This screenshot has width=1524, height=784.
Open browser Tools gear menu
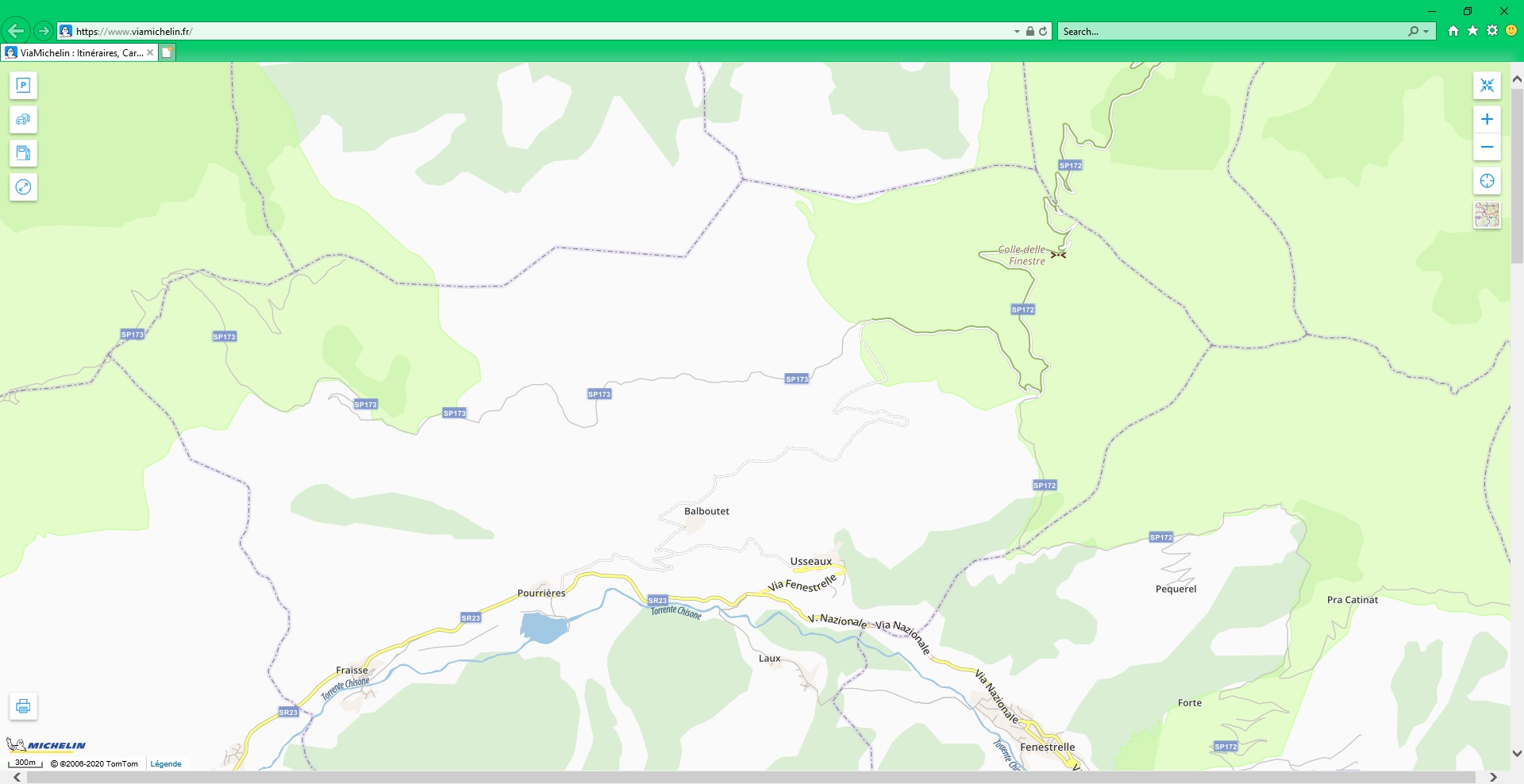[x=1492, y=31]
